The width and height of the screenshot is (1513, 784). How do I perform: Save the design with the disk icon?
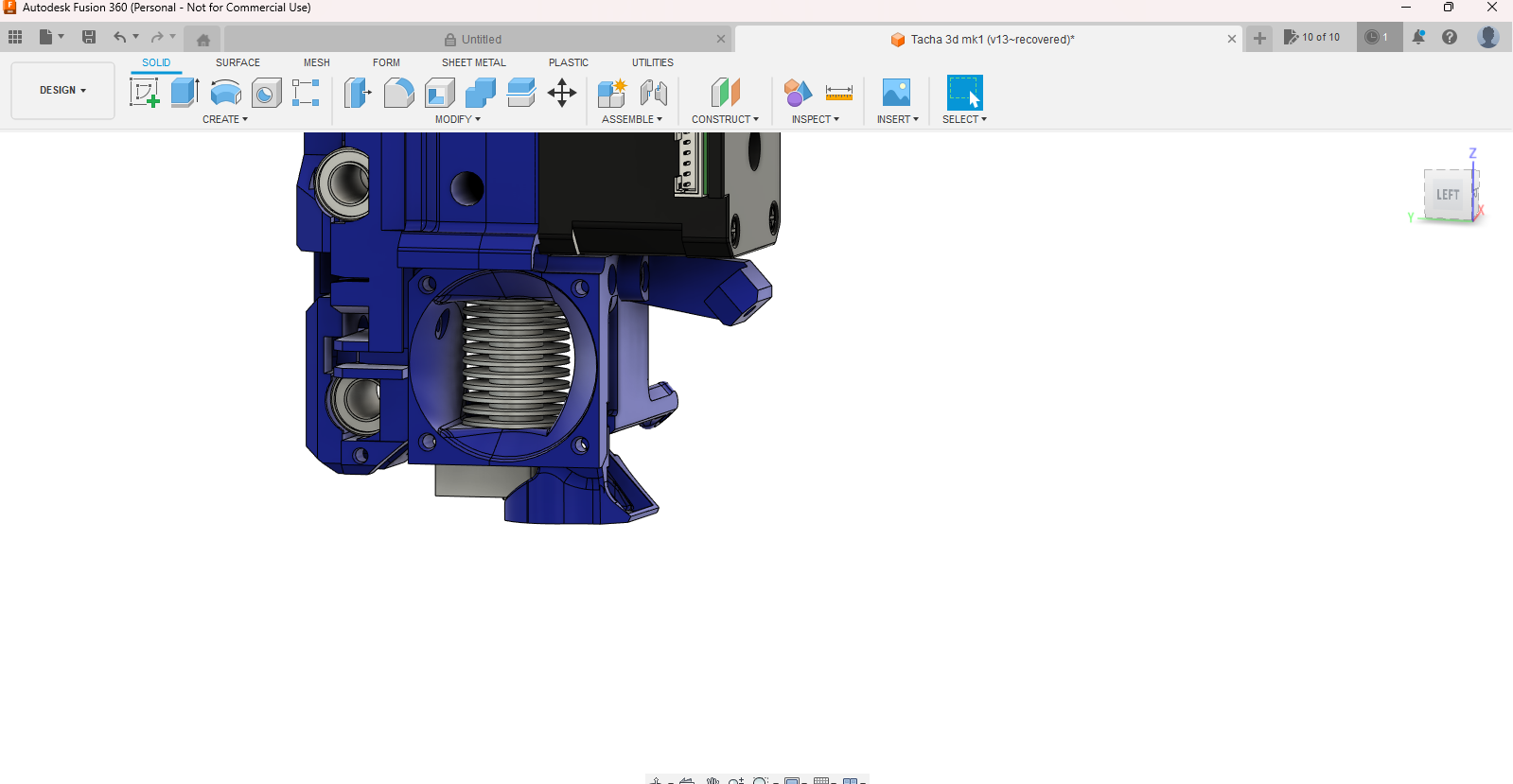point(89,37)
